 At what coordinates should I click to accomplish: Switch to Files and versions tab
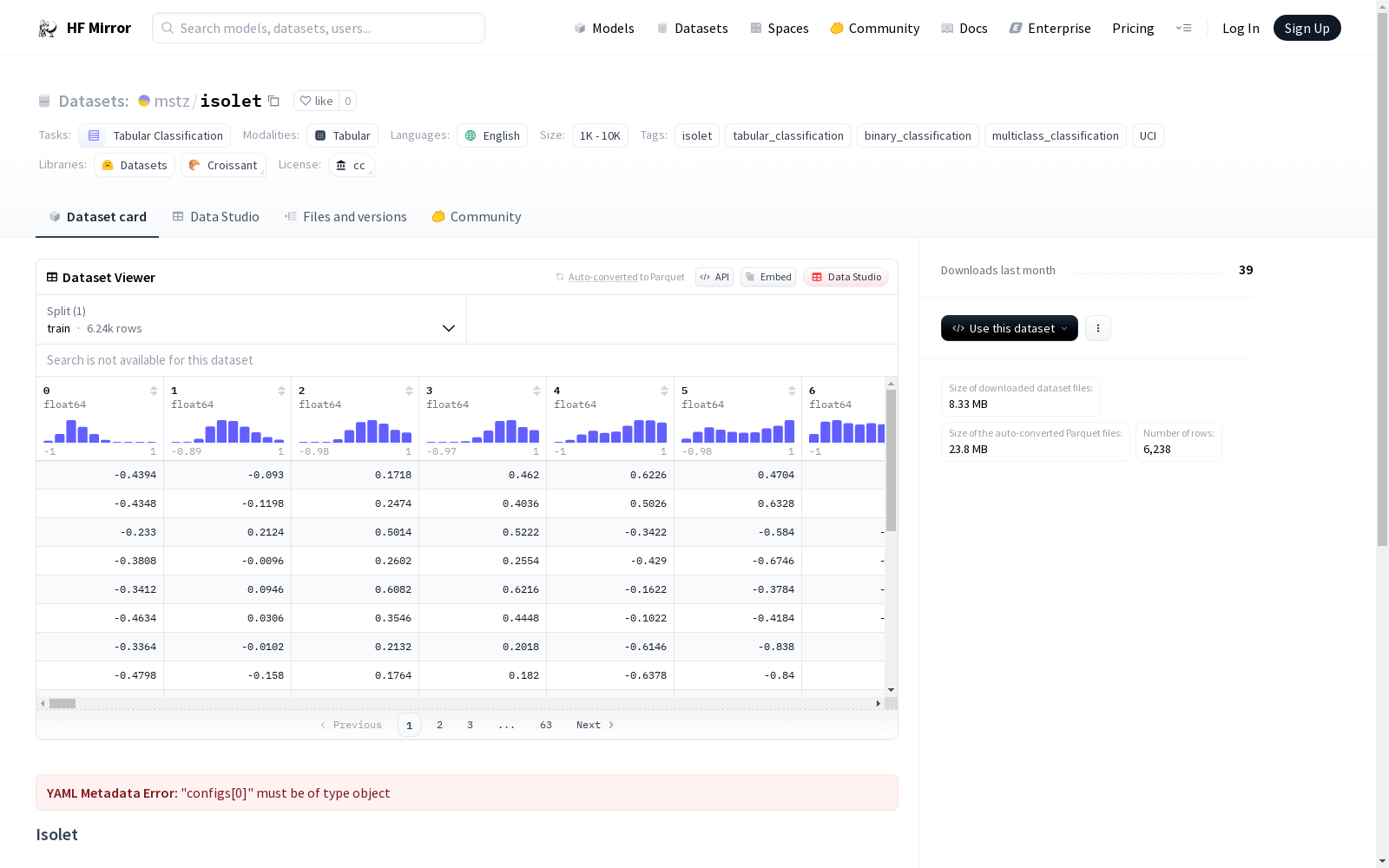pyautogui.click(x=346, y=217)
